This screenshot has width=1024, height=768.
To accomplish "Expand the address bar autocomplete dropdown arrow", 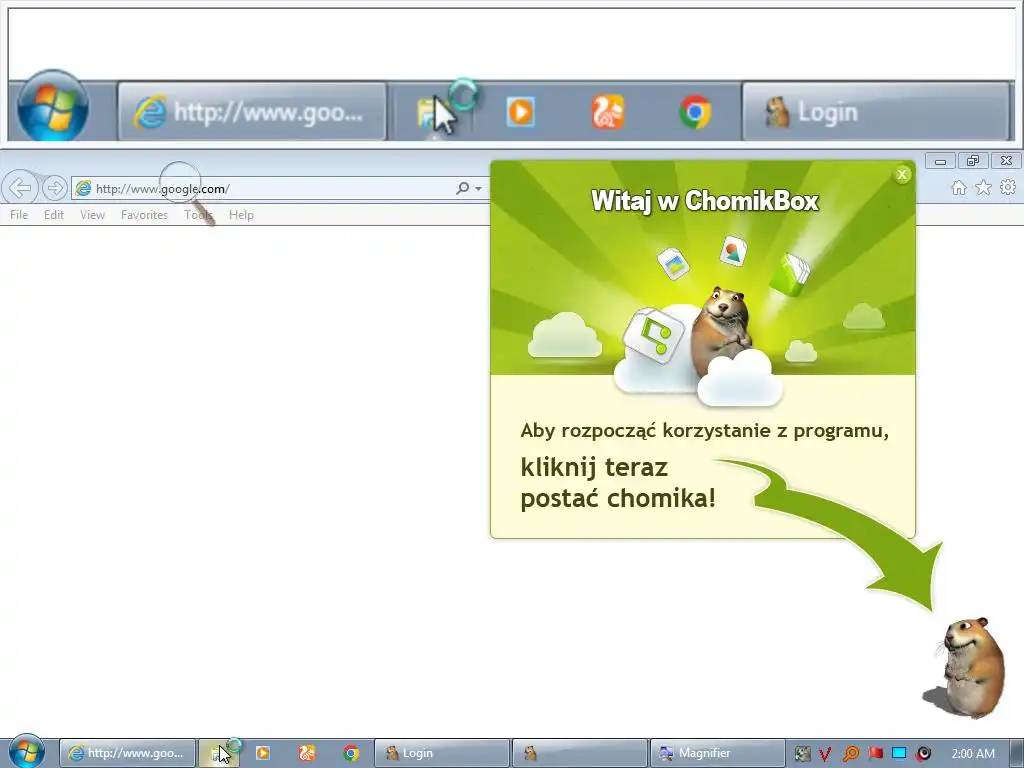I will (479, 188).
